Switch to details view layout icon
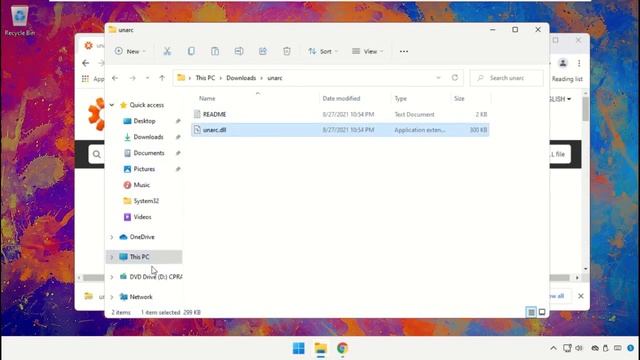Image resolution: width=640 pixels, height=360 pixels. pos(531,312)
